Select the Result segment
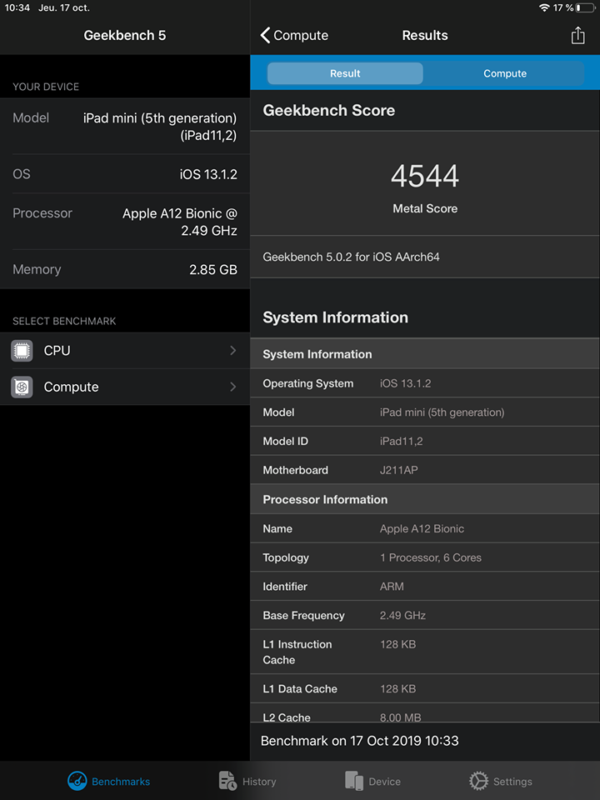 [345, 73]
